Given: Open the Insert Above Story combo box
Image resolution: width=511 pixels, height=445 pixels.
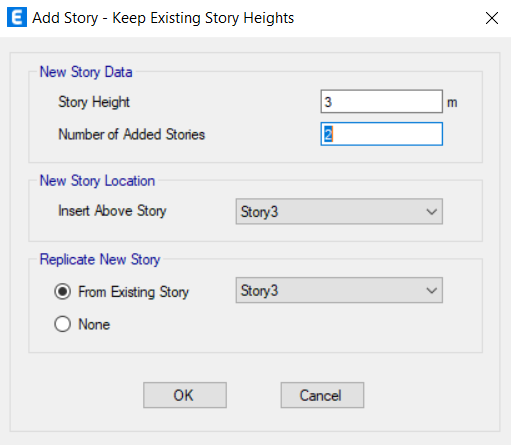Looking at the screenshot, I should point(339,211).
